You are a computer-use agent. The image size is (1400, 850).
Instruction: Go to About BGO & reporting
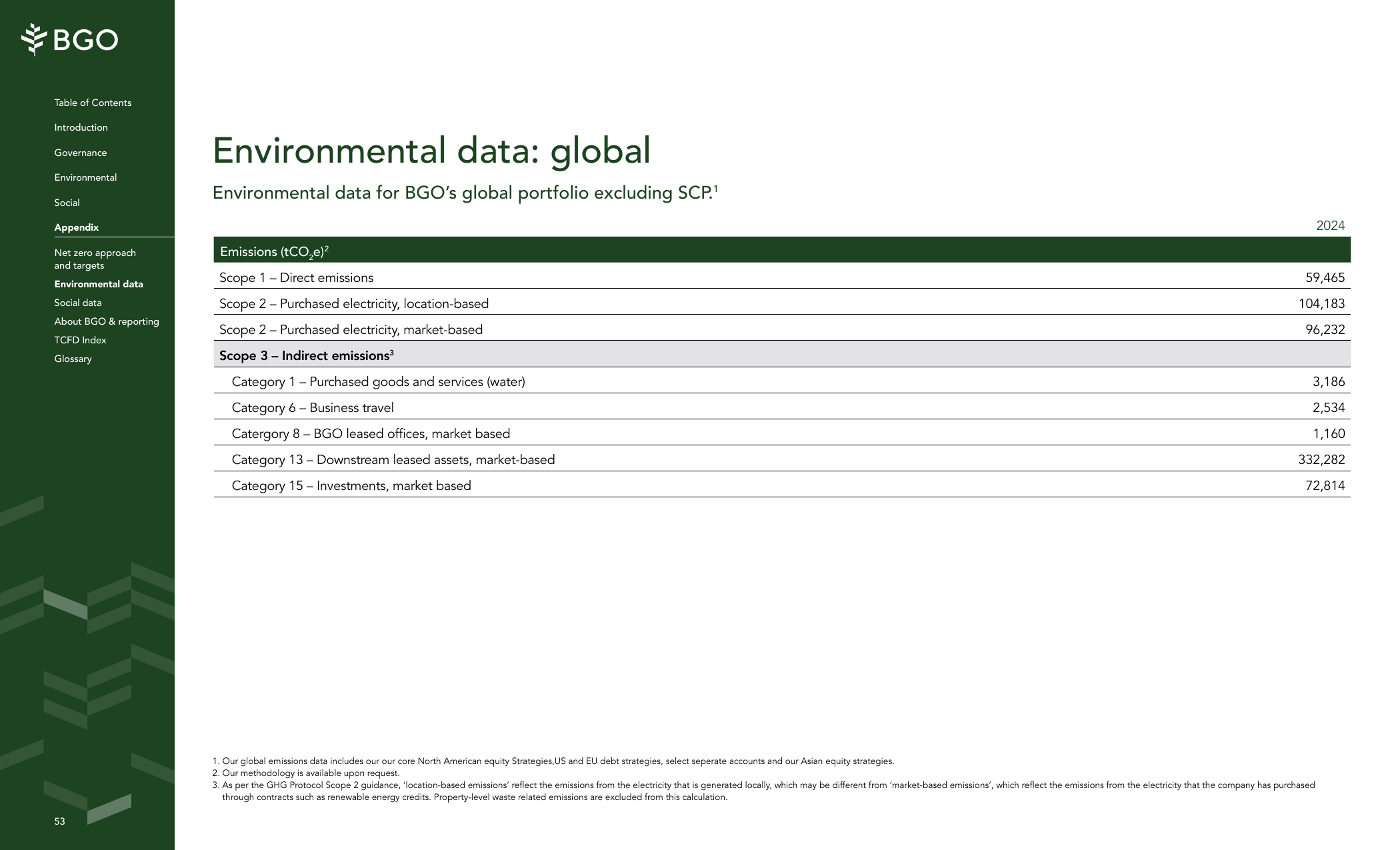point(107,321)
